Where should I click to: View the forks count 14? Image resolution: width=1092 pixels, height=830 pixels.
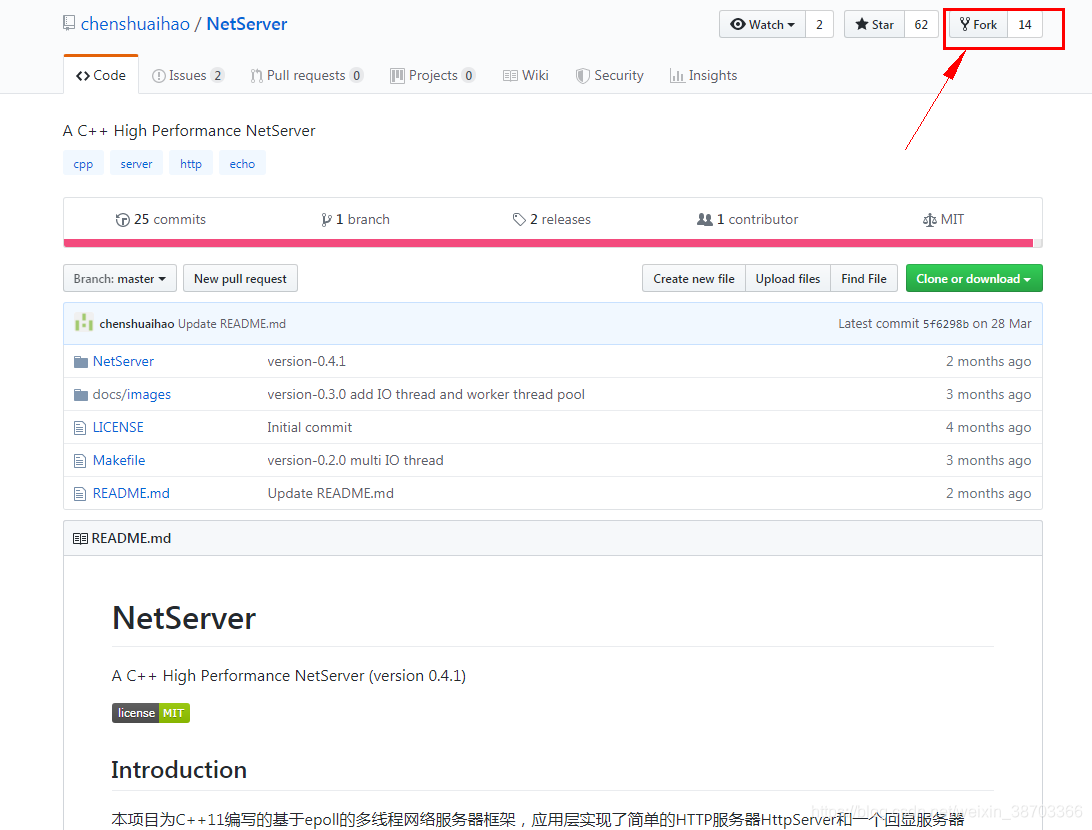[1025, 24]
